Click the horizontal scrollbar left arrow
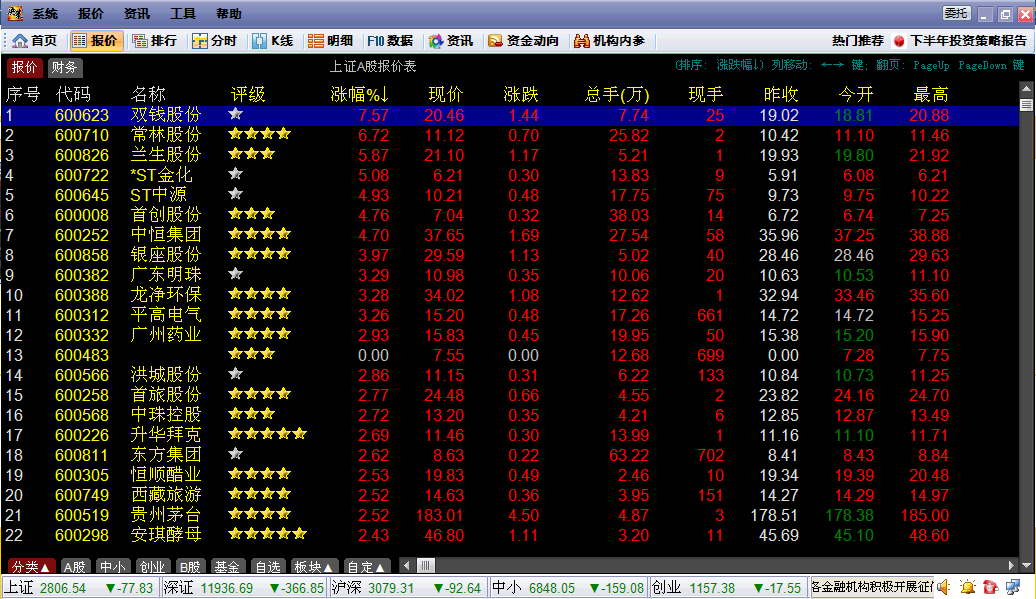Screen dimensions: 1036x599 [x=406, y=565]
